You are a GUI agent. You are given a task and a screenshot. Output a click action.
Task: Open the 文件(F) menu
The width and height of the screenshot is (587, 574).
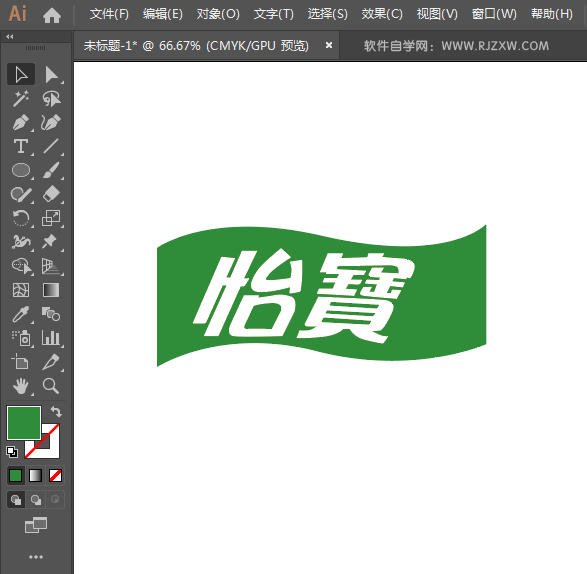[x=109, y=14]
